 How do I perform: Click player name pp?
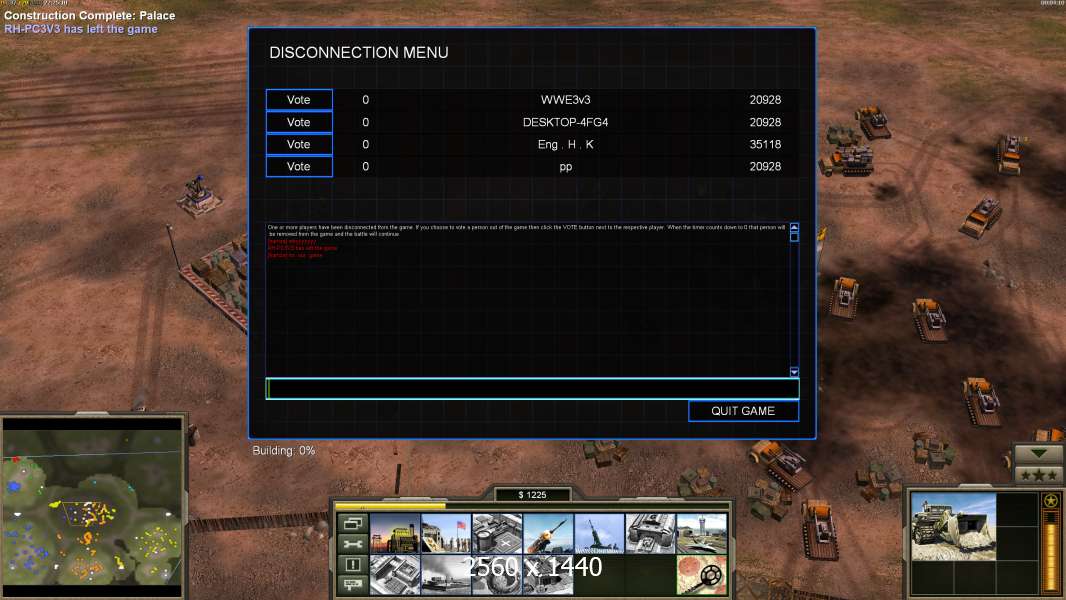coord(566,166)
